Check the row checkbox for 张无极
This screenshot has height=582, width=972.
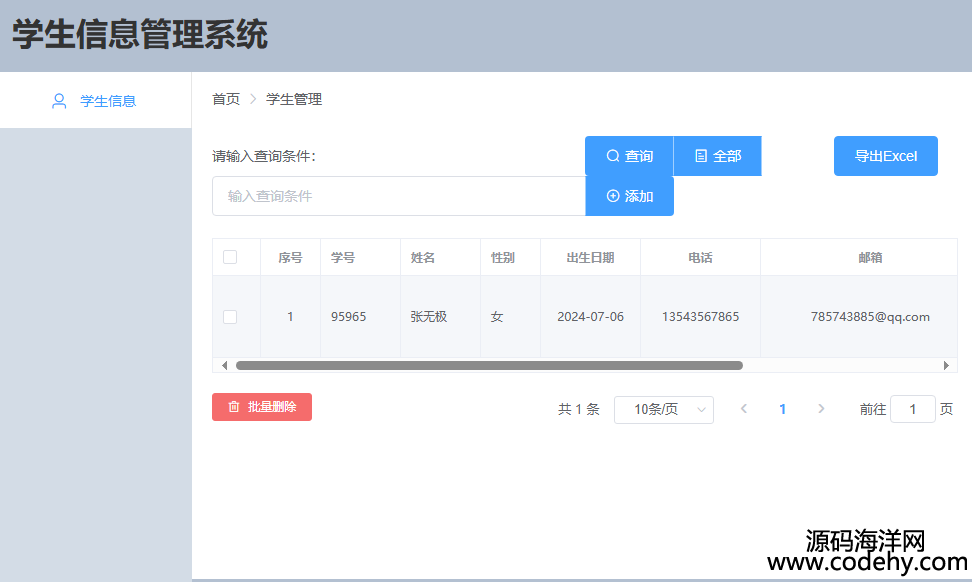pos(230,317)
